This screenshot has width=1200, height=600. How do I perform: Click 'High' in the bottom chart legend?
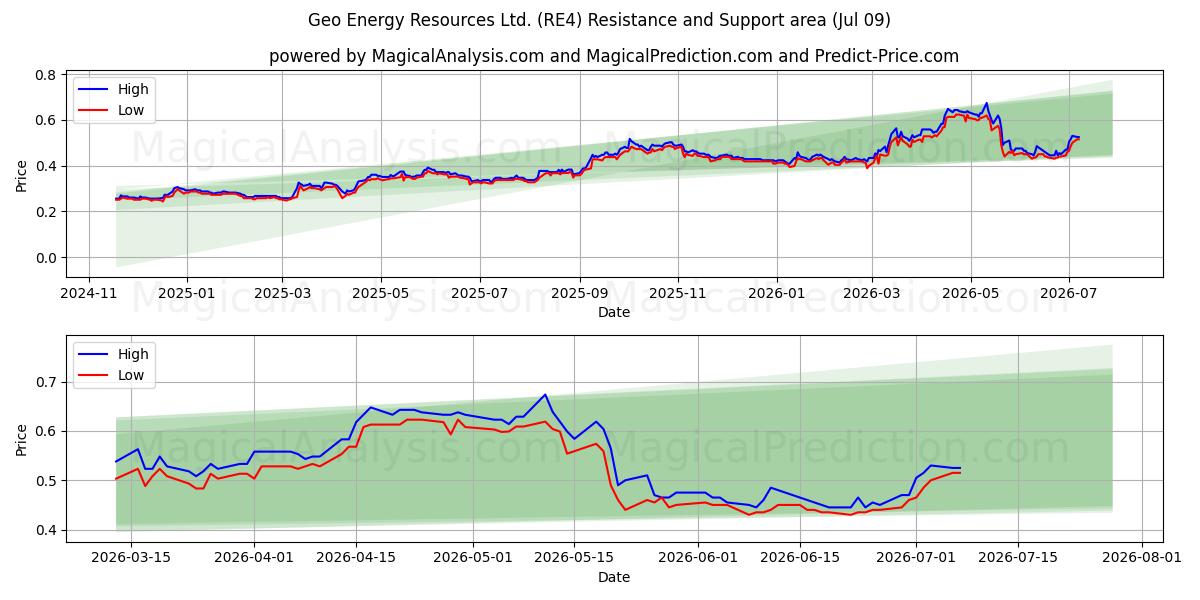click(133, 354)
